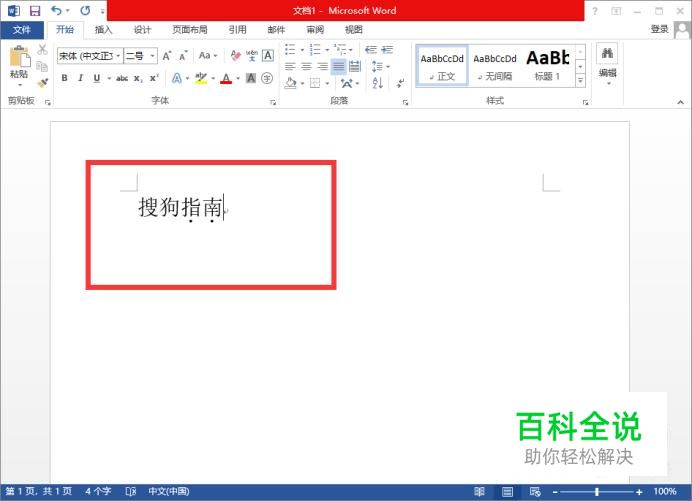Viewport: 692px width, 501px height.
Task: Switch to Web Layout view
Action: tap(535, 491)
